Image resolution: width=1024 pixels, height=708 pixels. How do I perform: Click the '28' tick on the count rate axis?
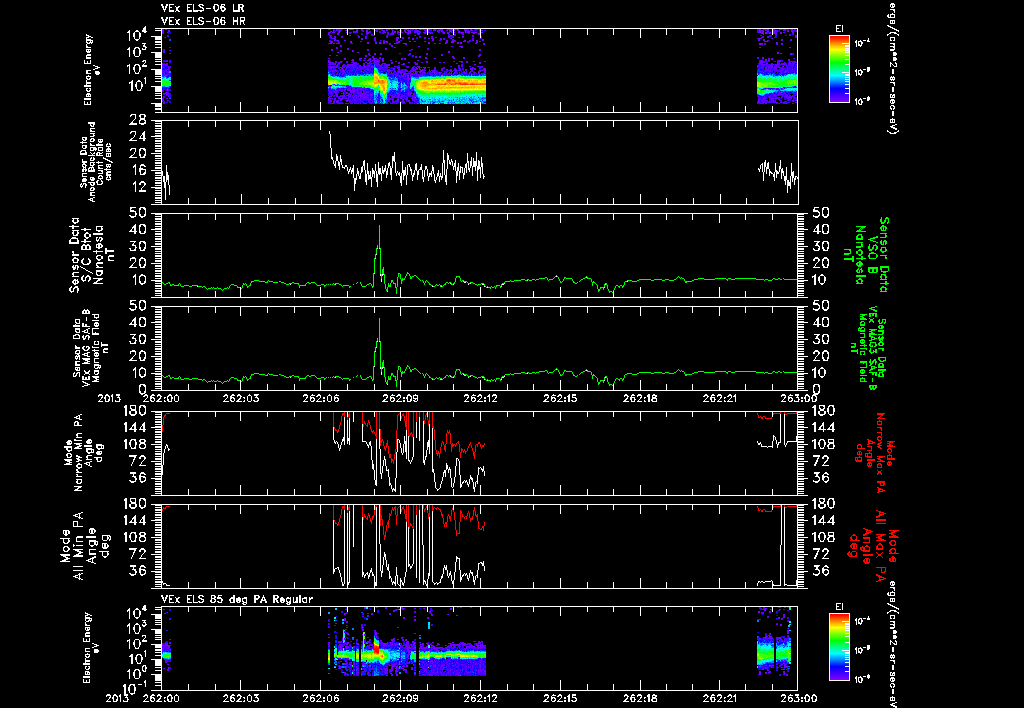coord(137,120)
